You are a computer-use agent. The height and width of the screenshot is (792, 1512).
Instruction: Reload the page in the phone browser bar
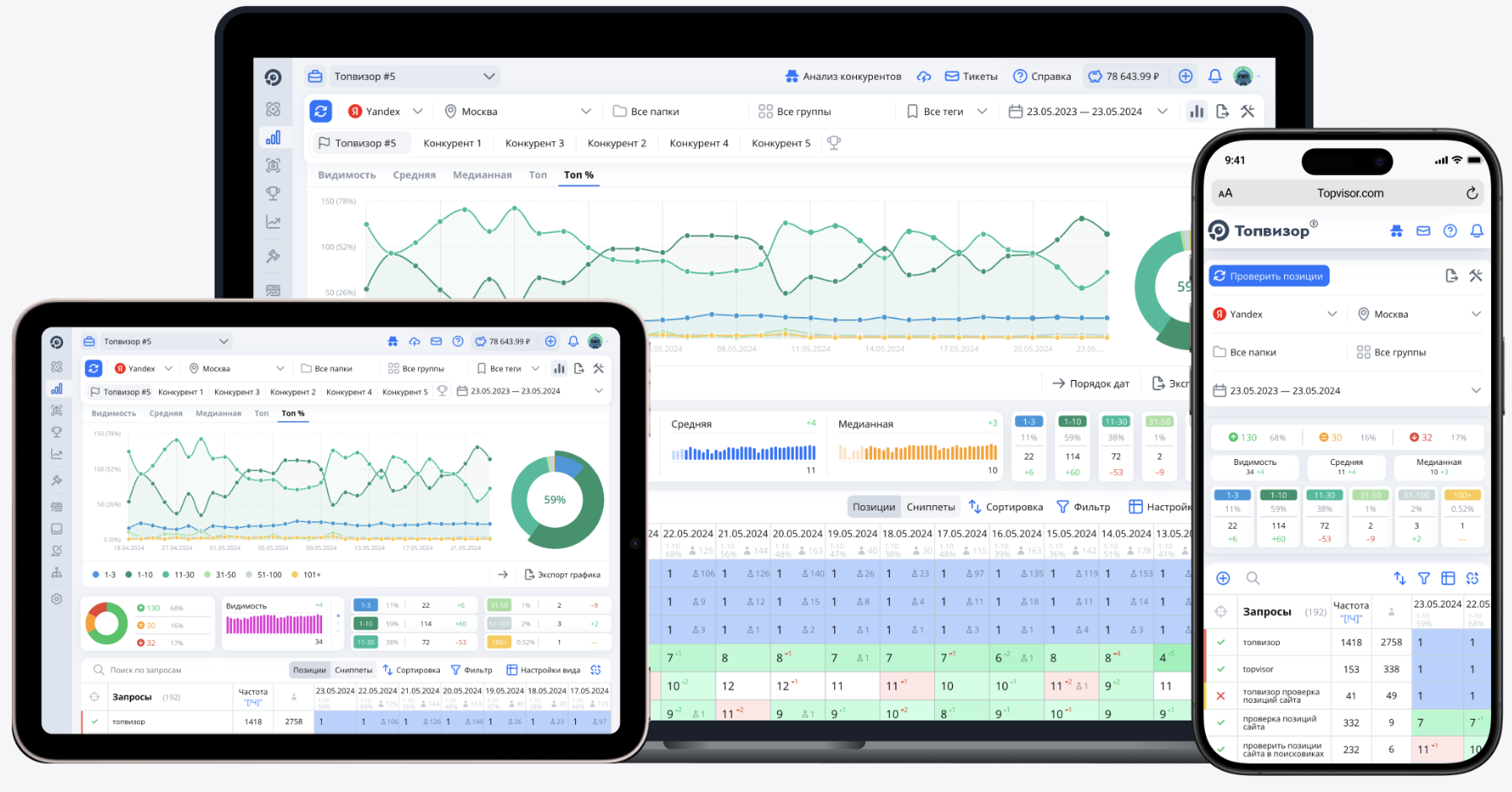click(x=1472, y=193)
